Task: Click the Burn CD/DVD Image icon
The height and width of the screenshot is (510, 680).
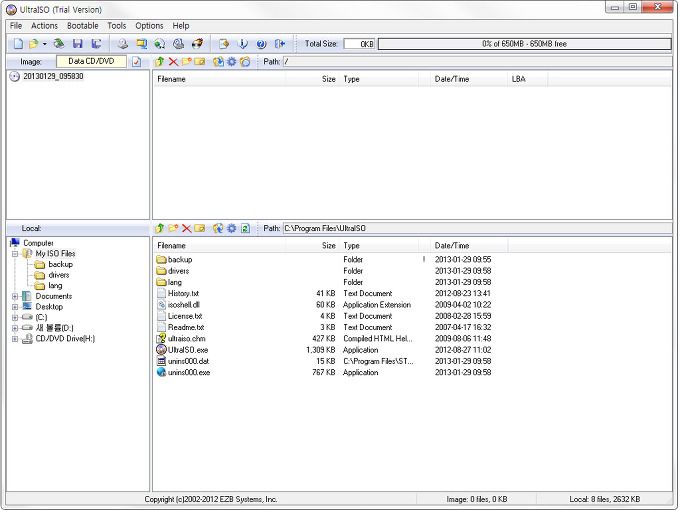Action: [197, 43]
